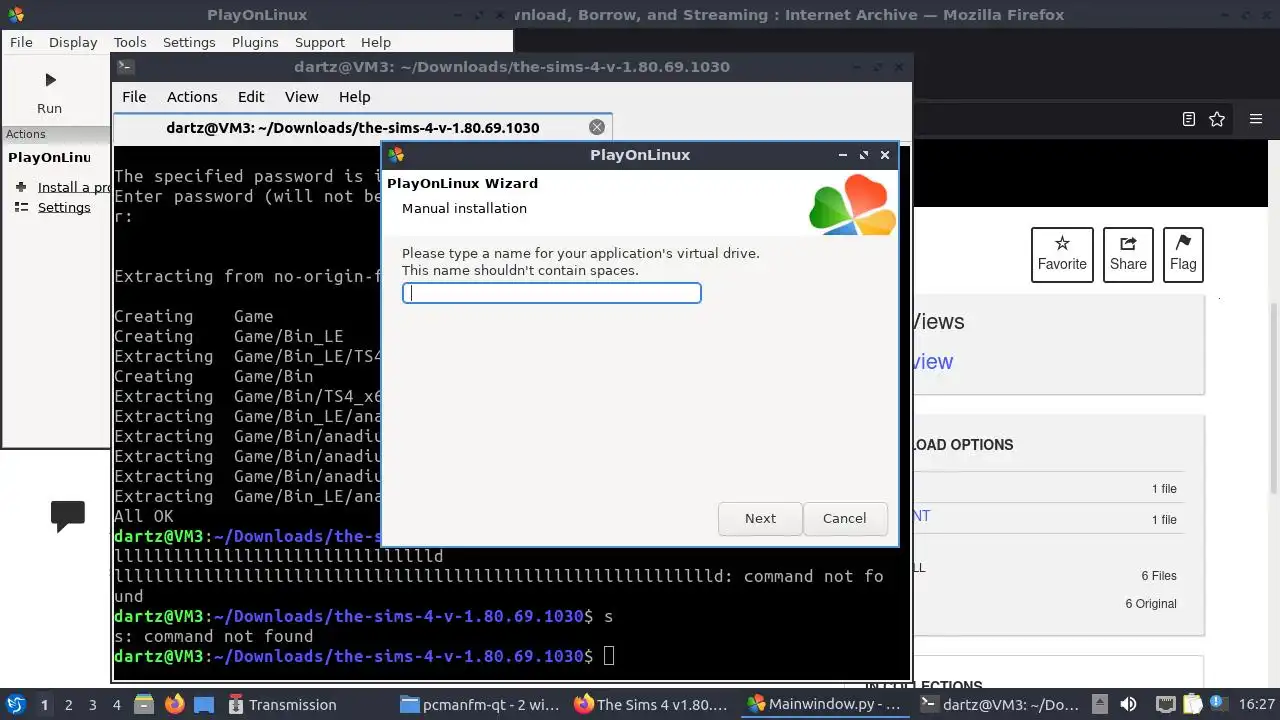Image resolution: width=1280 pixels, height=720 pixels.
Task: Open the Help menu in PlayOnLinux menubar
Action: click(376, 42)
